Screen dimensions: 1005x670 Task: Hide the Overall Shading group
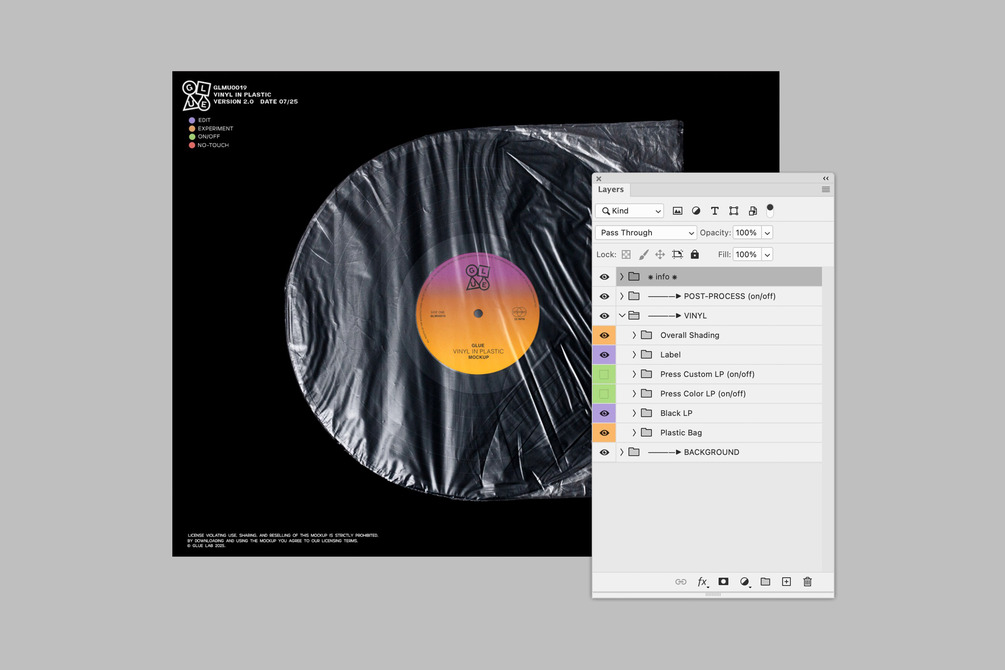point(604,335)
